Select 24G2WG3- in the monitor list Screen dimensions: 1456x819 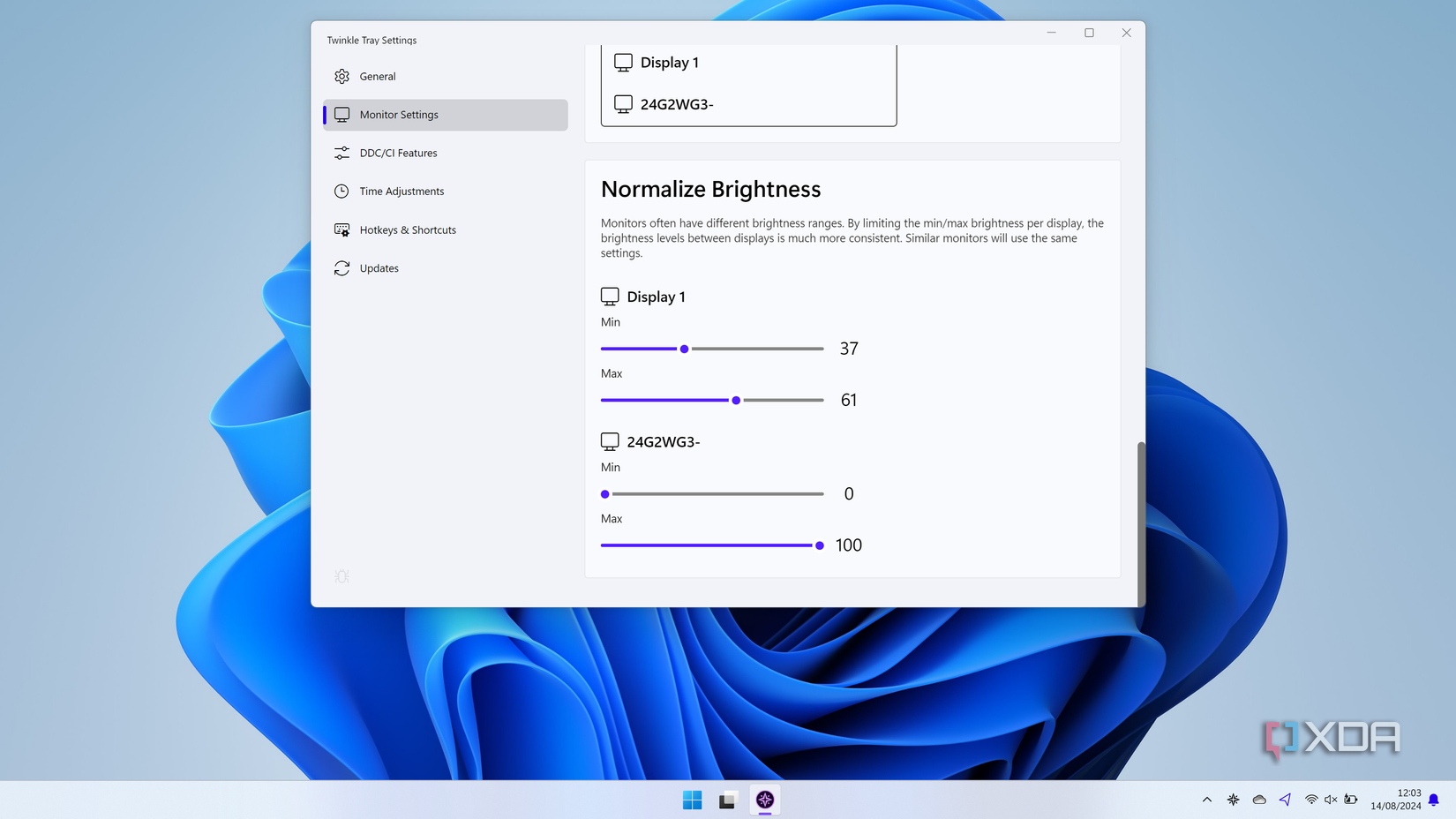[x=676, y=103]
